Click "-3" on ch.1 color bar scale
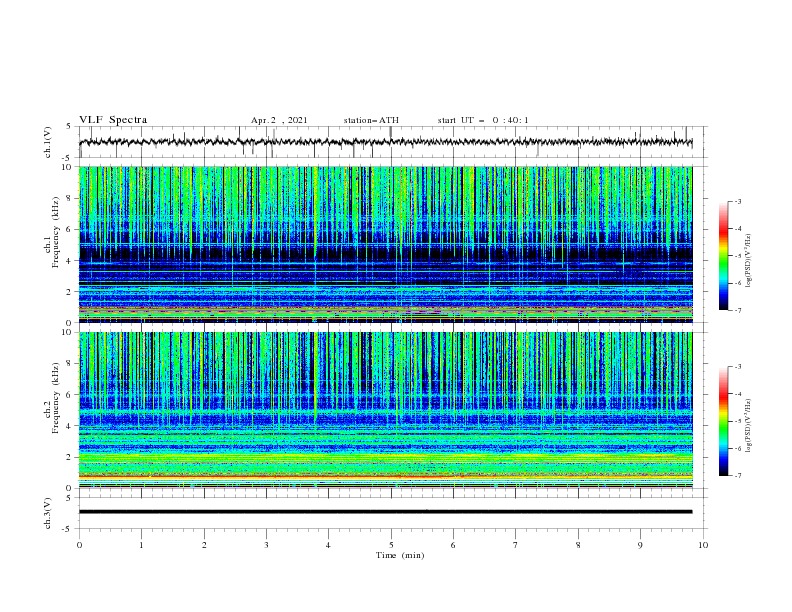The image size is (792, 612). coord(737,201)
